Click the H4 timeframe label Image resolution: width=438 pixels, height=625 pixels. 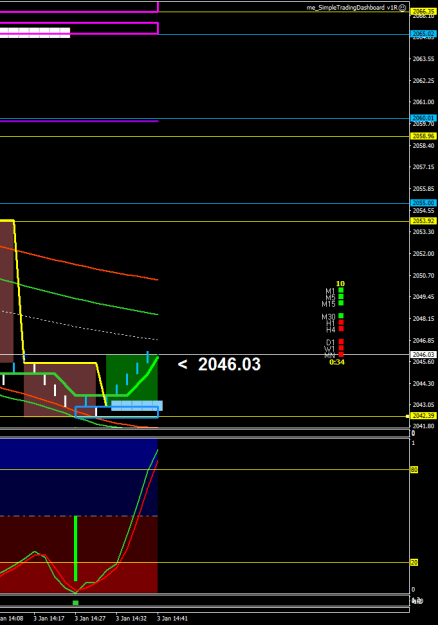click(x=330, y=330)
